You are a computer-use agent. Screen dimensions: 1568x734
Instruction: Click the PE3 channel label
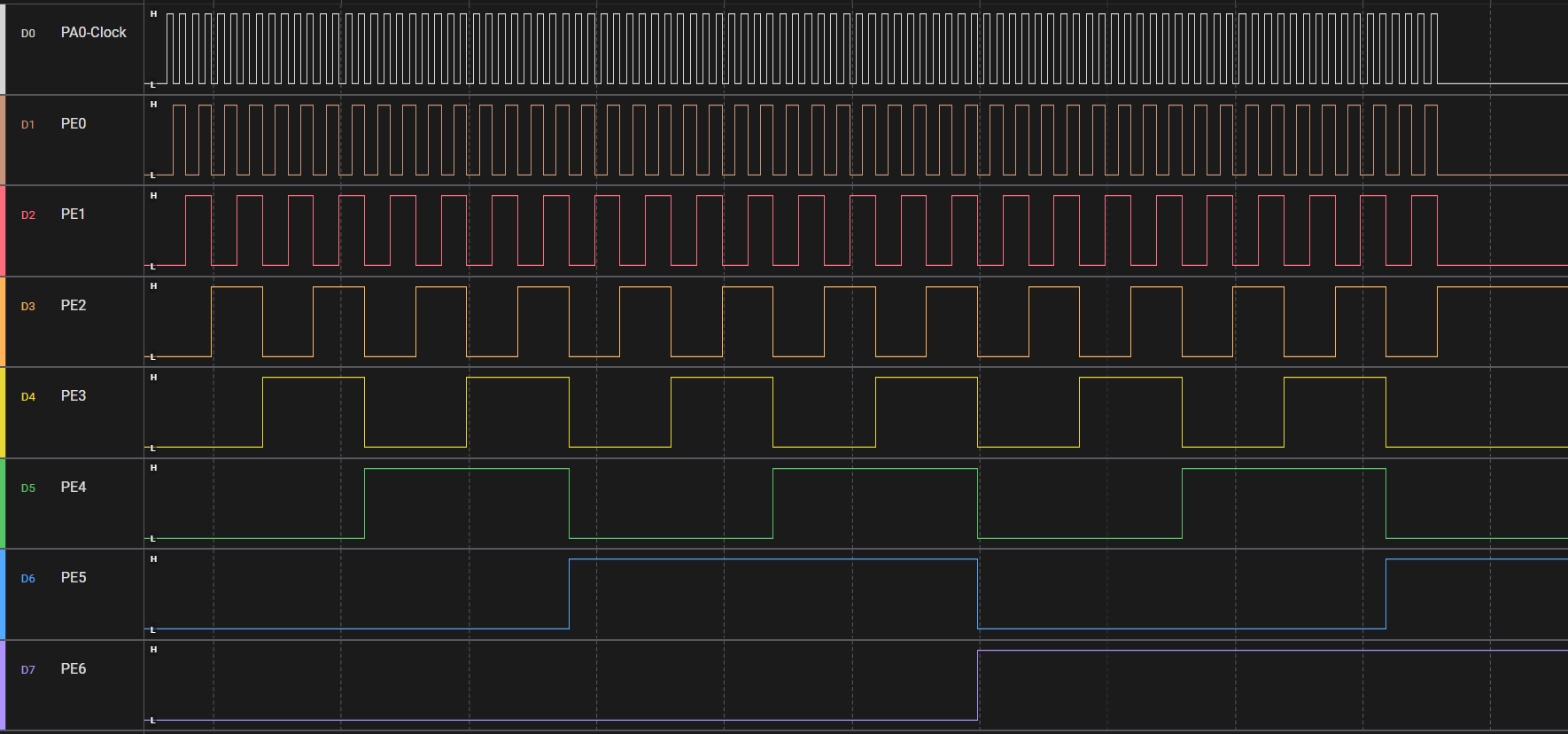point(74,396)
